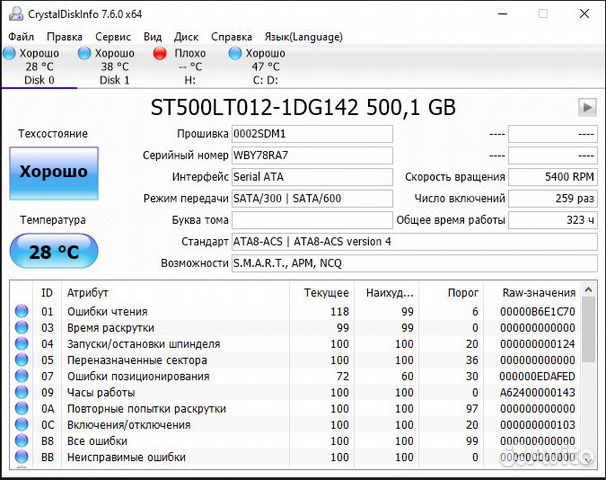The width and height of the screenshot is (606, 480).
Task: Select the Ошибки чтения attribute text
Action: pyautogui.click(x=107, y=311)
